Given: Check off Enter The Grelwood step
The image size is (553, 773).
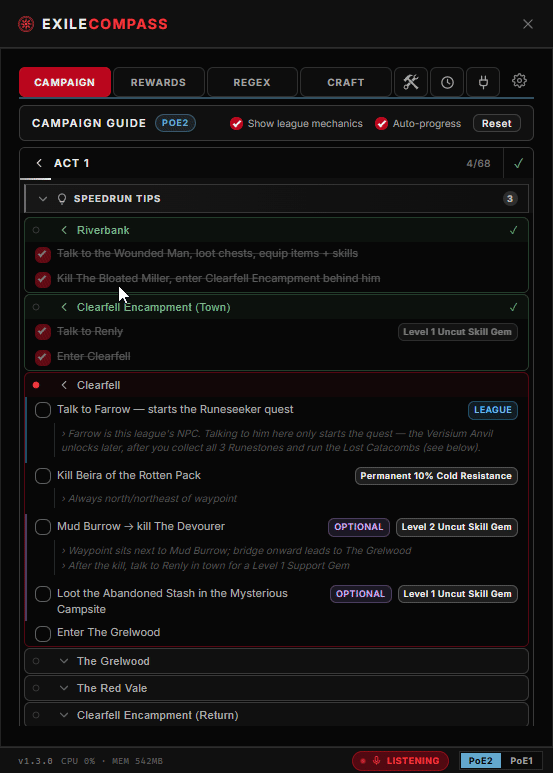Looking at the screenshot, I should coord(43,633).
